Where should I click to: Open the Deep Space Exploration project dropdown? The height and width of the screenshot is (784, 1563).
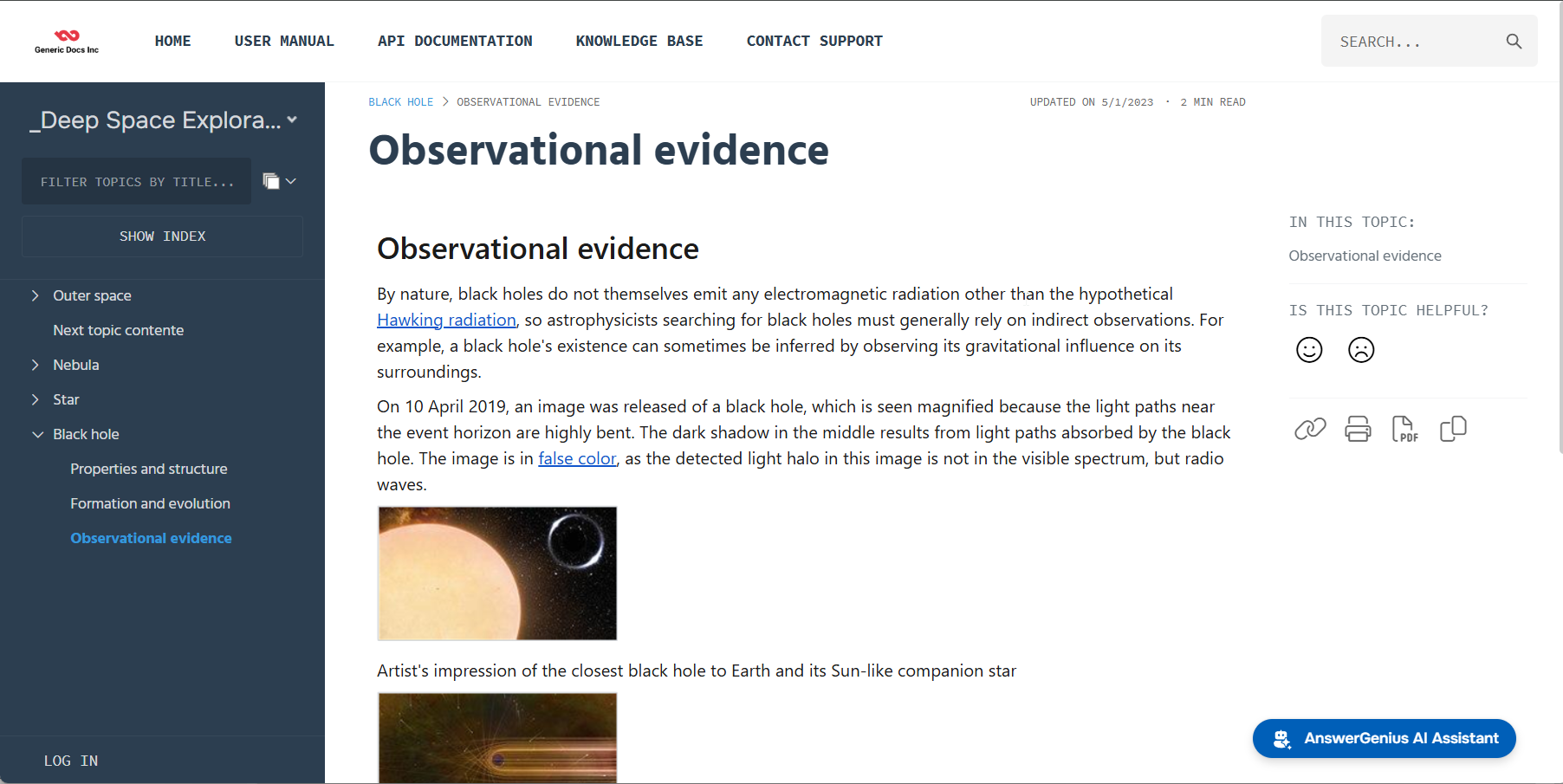point(292,120)
